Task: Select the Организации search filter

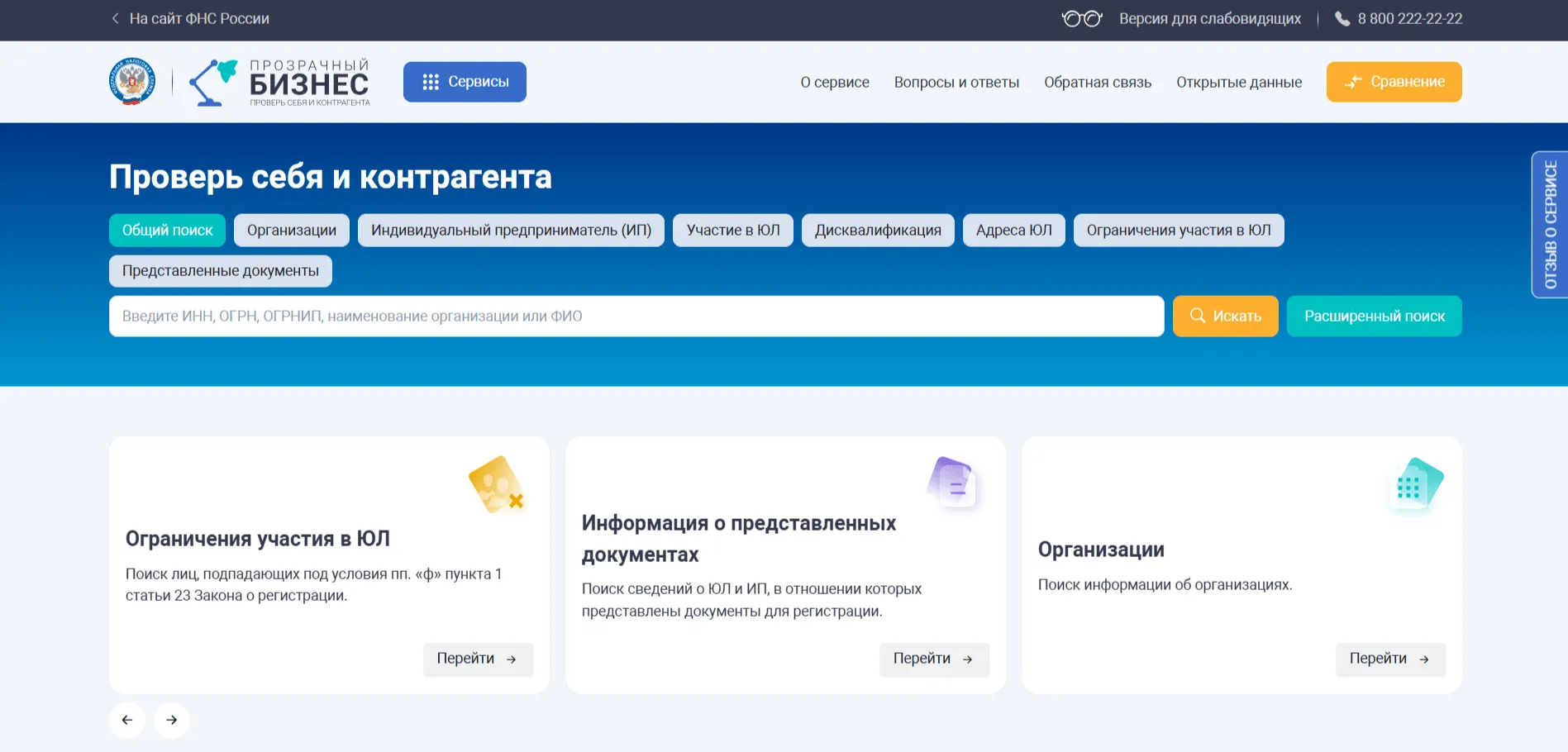Action: [291, 230]
